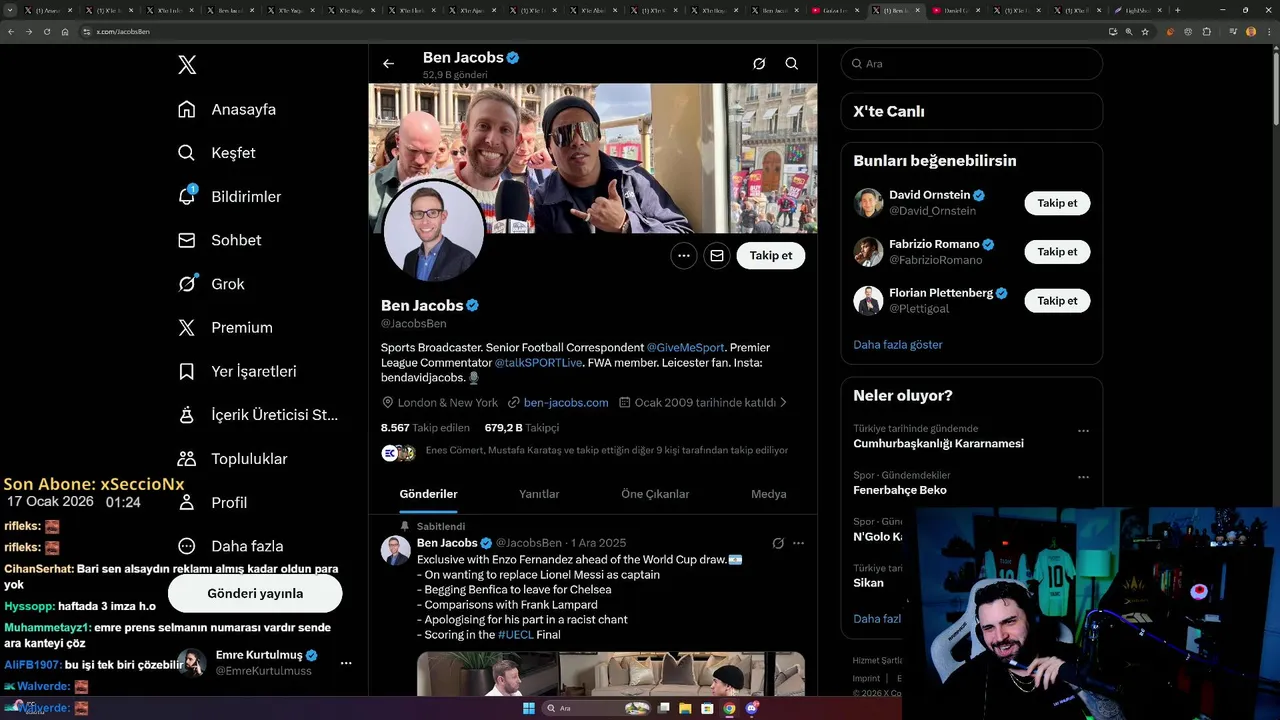
Task: Click the Ara search field
Action: [x=972, y=63]
